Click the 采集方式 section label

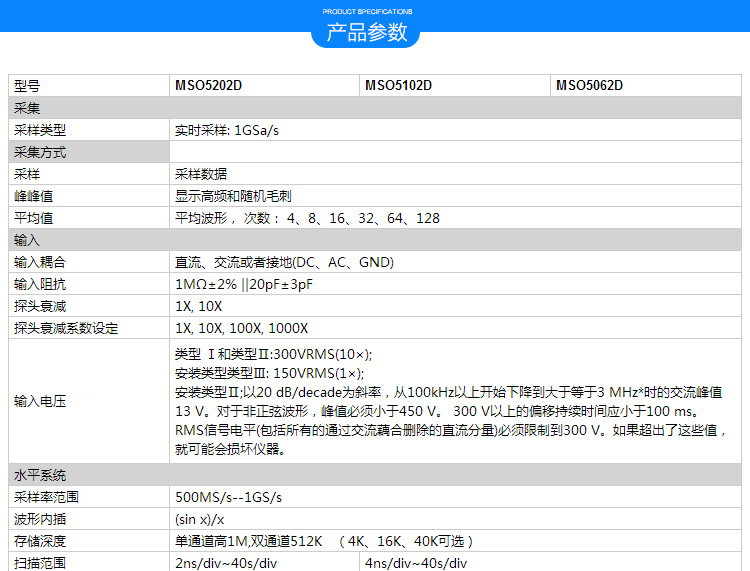pos(40,152)
